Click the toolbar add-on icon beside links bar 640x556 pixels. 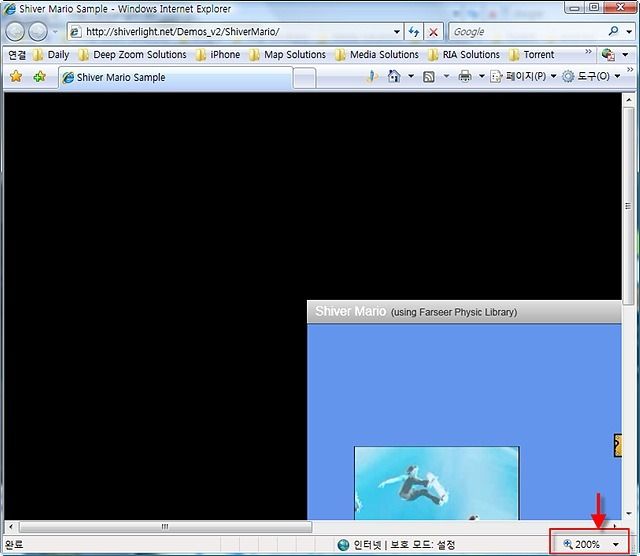[608, 55]
